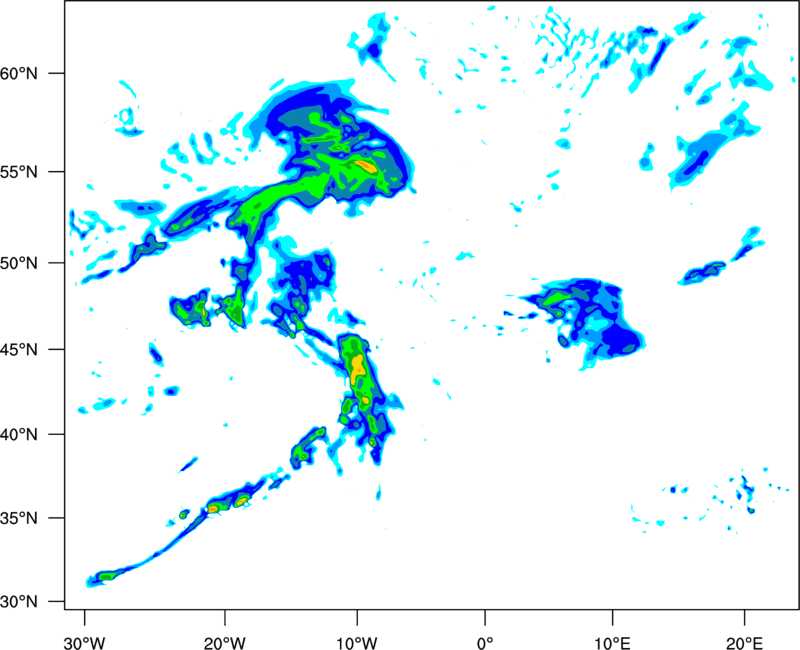
Task: Click the 0° longitude label
Action: pyautogui.click(x=485, y=643)
